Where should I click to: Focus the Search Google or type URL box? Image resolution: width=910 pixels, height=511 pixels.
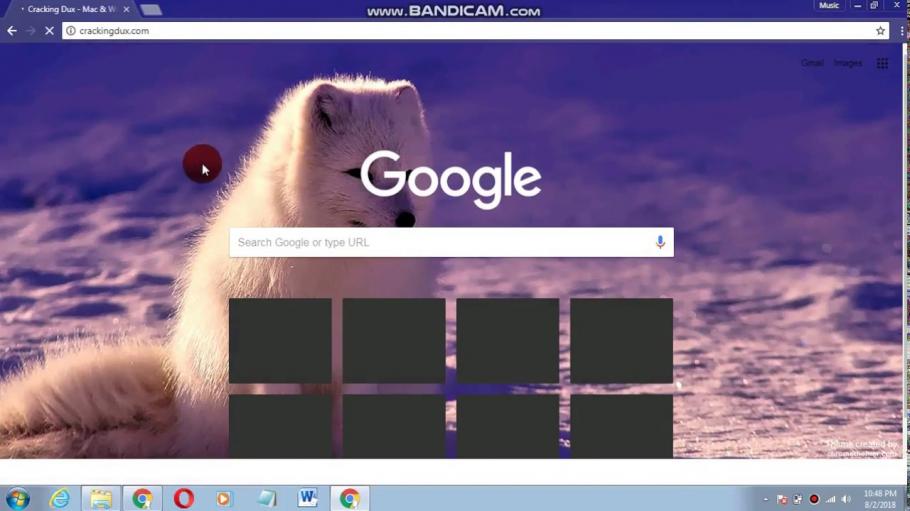452,242
